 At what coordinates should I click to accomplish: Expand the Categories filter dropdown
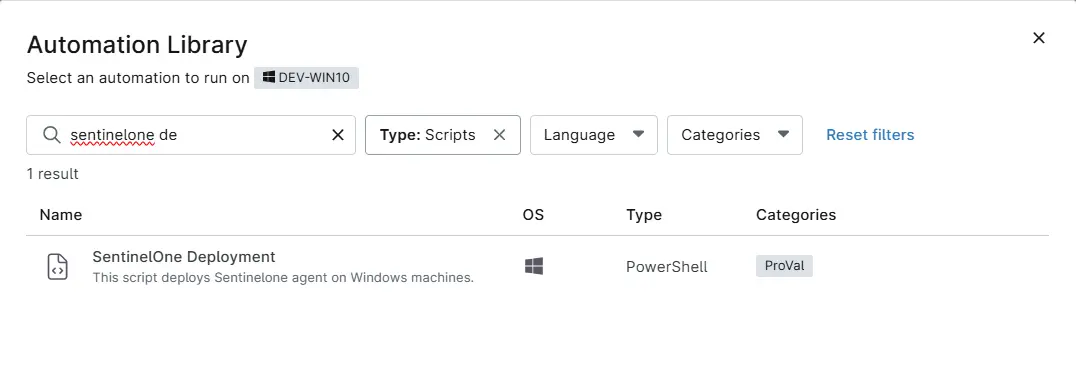coord(734,135)
